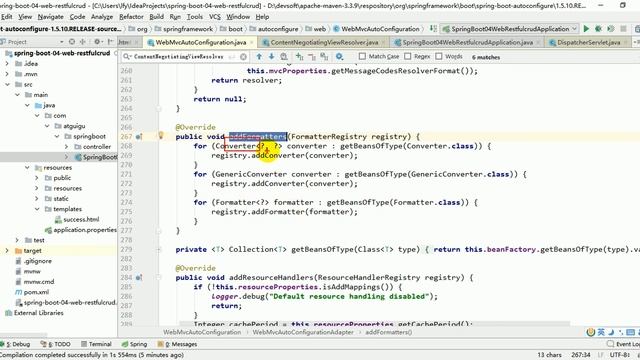Expand the .mvn folder
The width and height of the screenshot is (640, 360).
(7, 74)
